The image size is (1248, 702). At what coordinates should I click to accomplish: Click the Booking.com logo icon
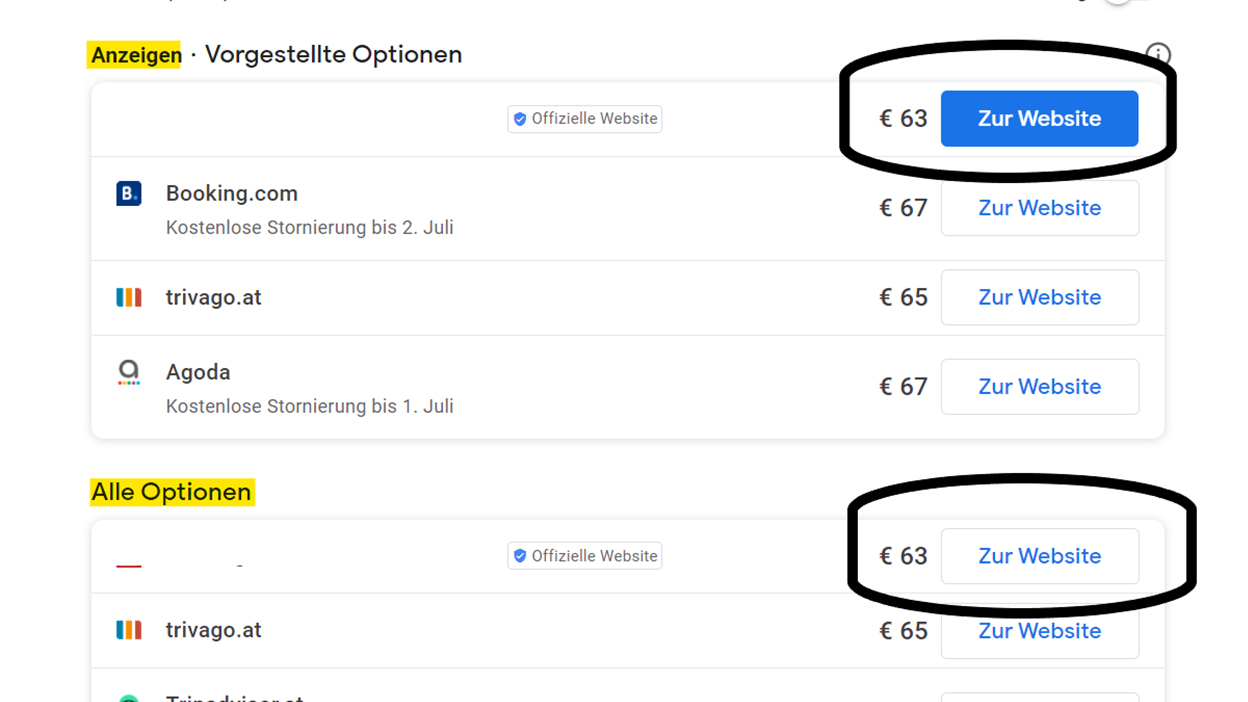click(129, 193)
